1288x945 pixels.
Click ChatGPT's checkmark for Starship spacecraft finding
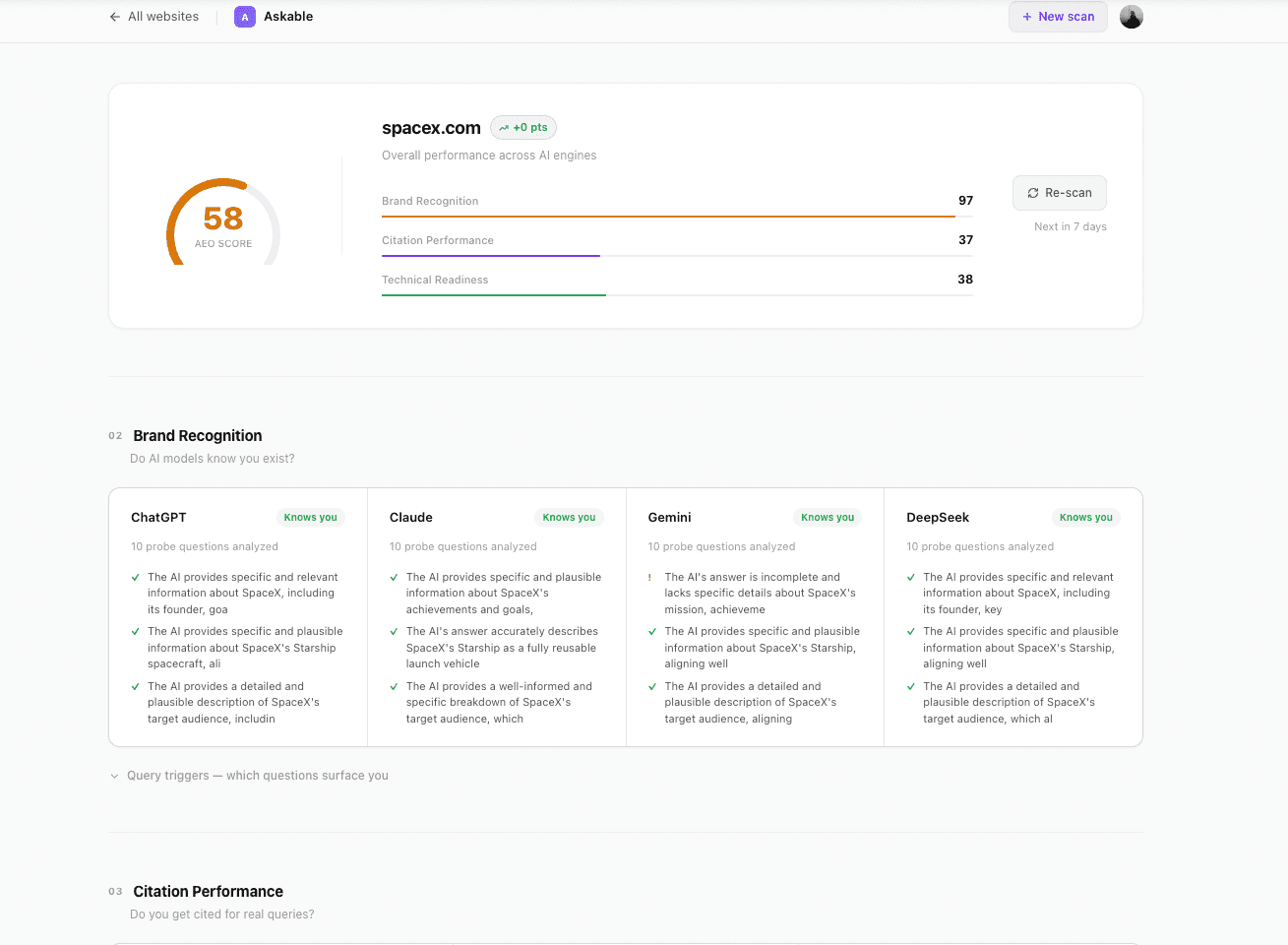[x=135, y=632]
